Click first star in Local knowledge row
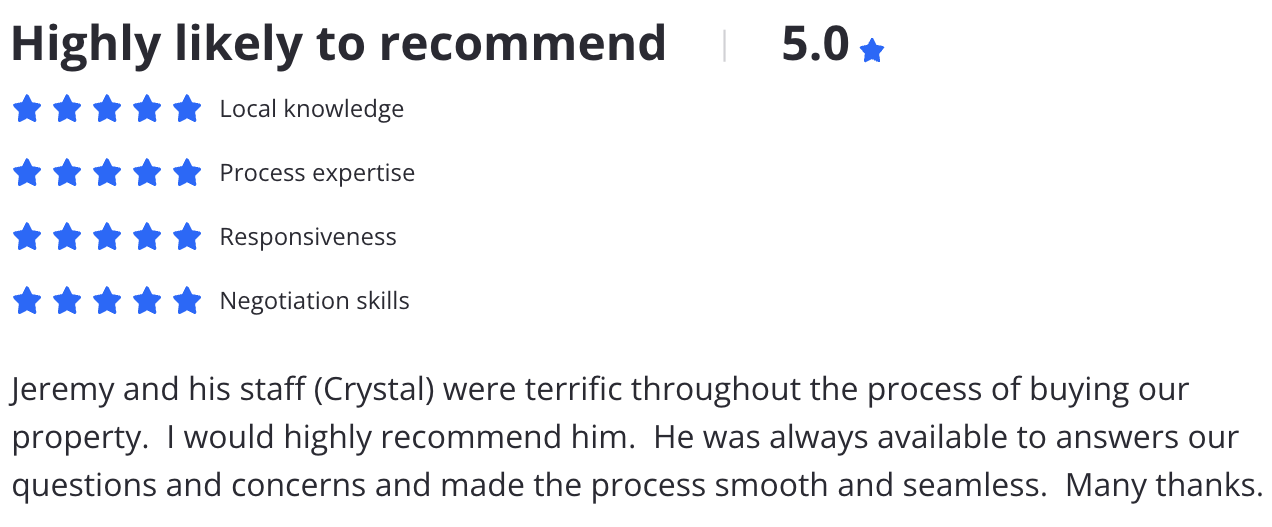This screenshot has width=1272, height=527. 27,109
